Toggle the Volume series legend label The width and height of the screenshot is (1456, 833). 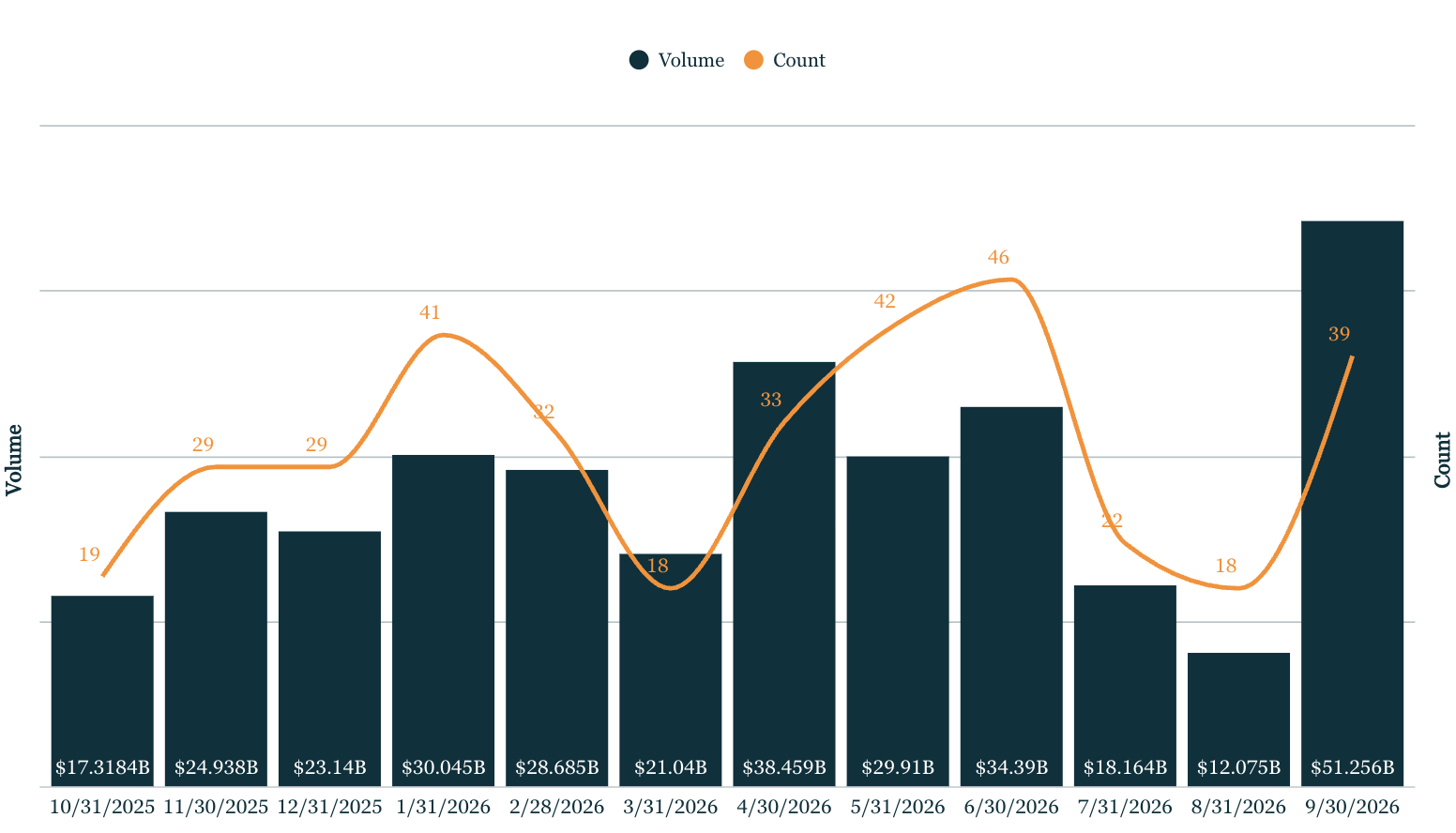pyautogui.click(x=691, y=60)
